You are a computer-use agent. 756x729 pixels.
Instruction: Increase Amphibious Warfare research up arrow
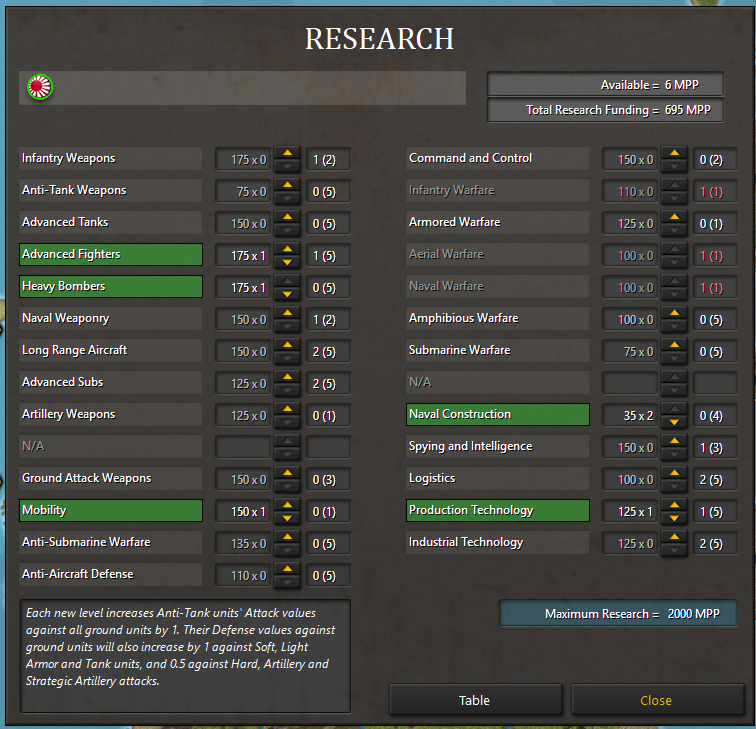675,312
